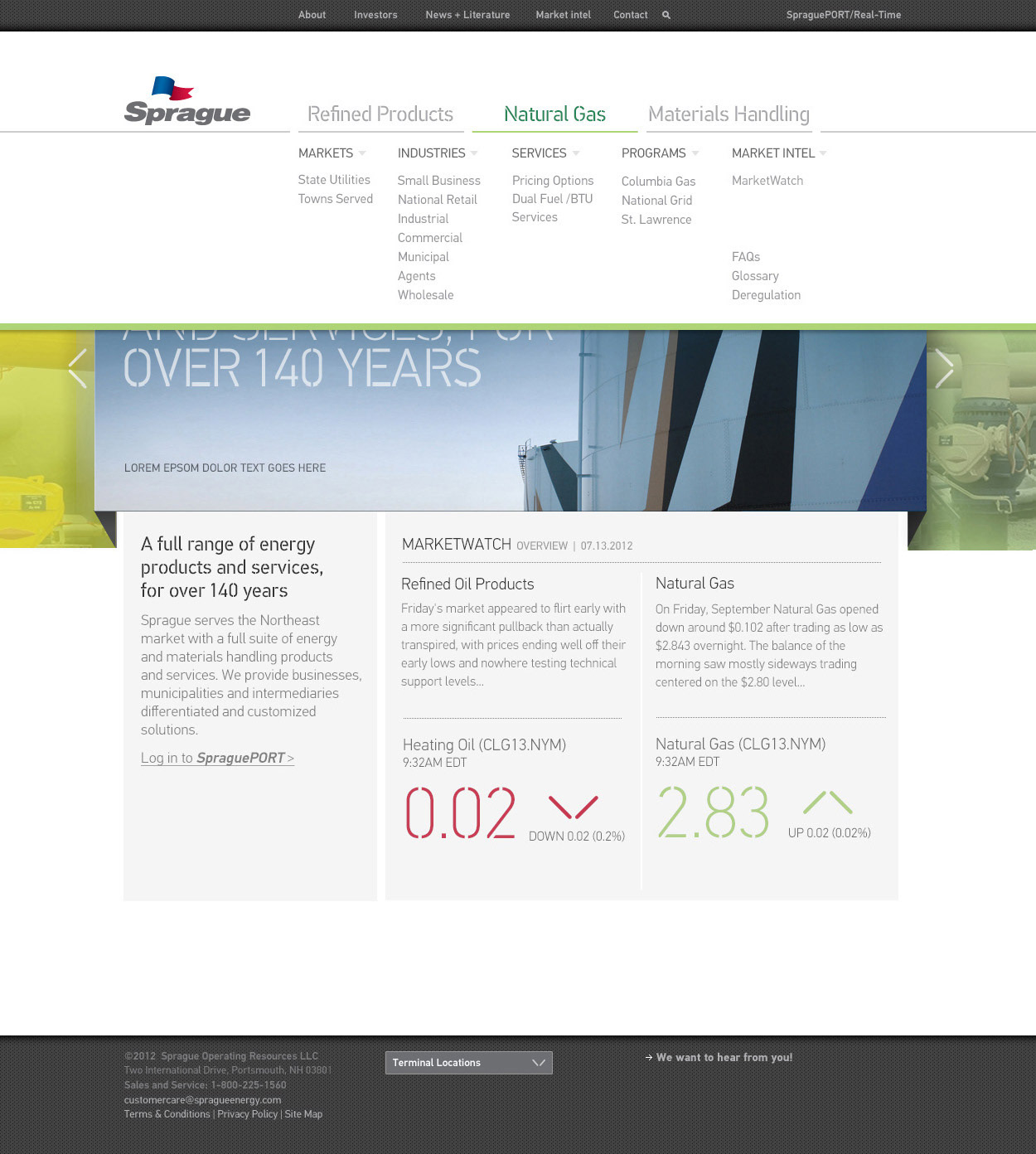1036x1154 pixels.
Task: Select Industrial under Industries
Action: point(424,219)
